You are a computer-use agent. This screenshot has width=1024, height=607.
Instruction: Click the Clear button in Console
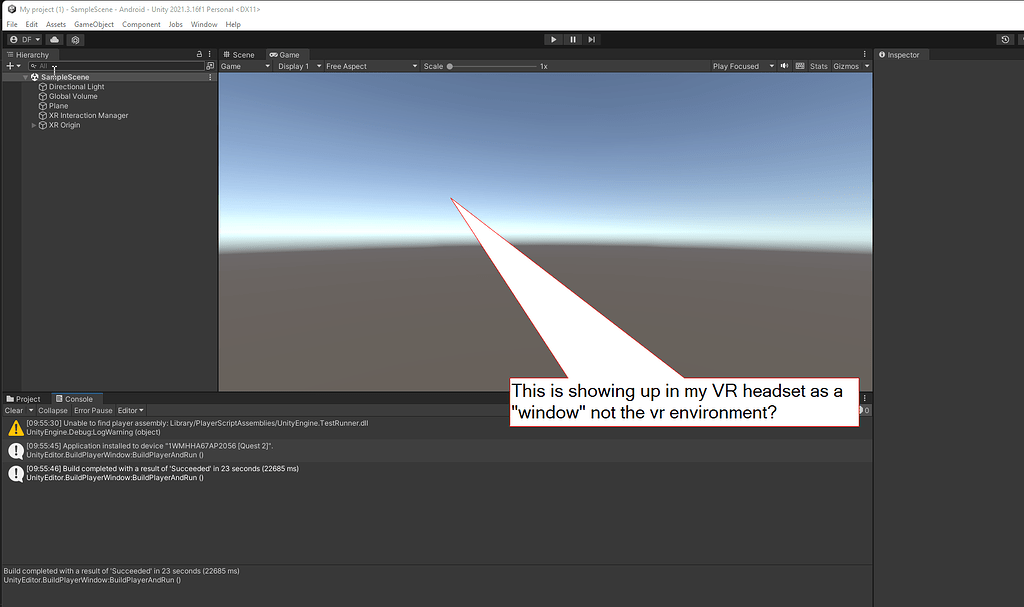pyautogui.click(x=15, y=409)
